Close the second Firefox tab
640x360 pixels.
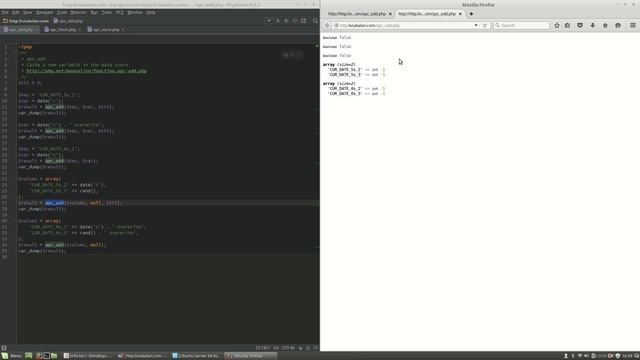pyautogui.click(x=460, y=14)
